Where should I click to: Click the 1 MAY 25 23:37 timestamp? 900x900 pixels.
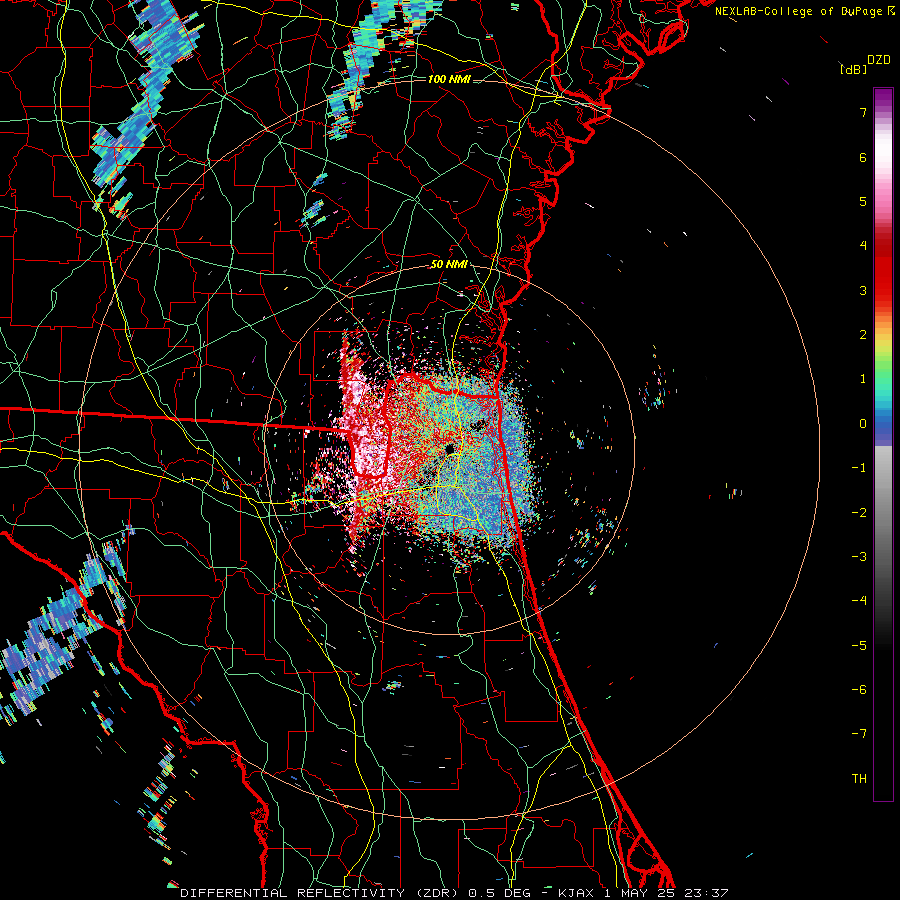[666, 893]
